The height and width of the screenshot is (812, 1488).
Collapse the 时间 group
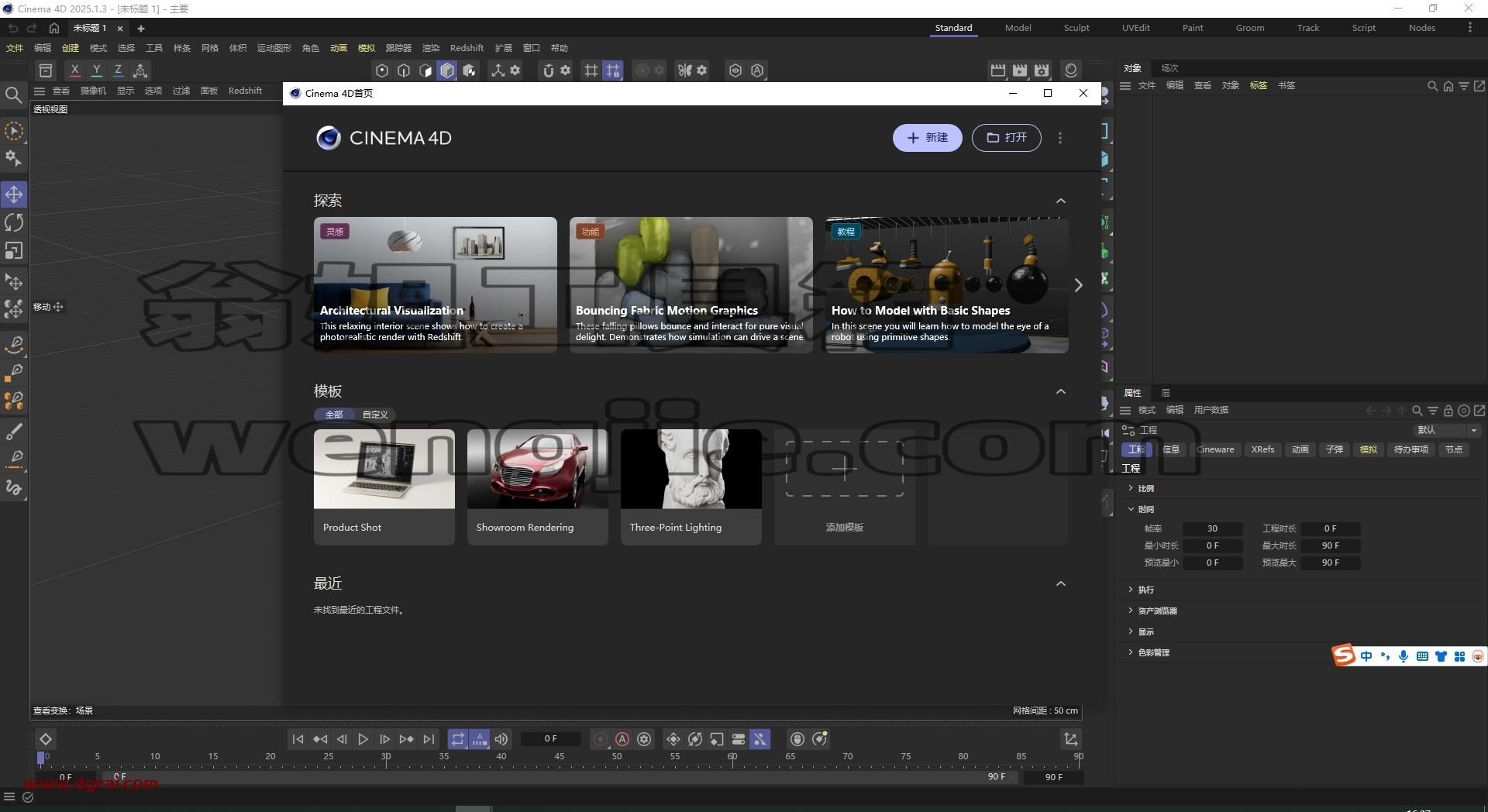1131,509
